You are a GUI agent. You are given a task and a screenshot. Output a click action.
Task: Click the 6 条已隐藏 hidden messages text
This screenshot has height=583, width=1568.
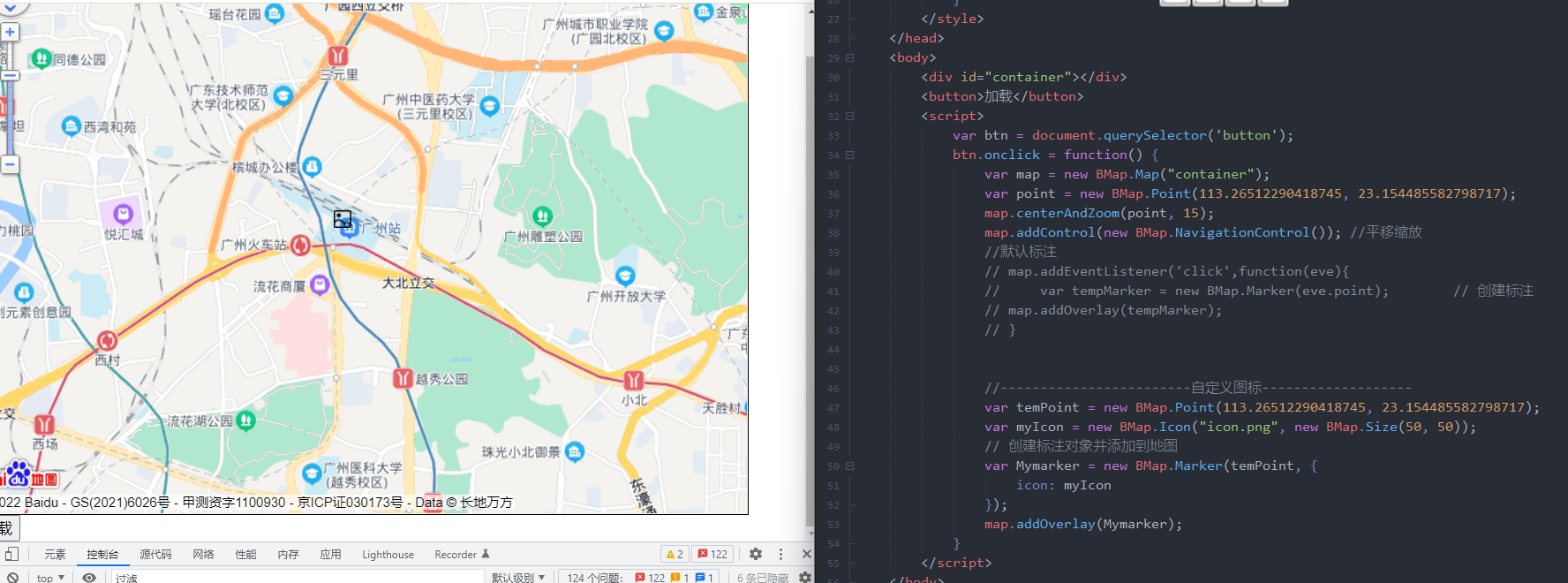(763, 578)
